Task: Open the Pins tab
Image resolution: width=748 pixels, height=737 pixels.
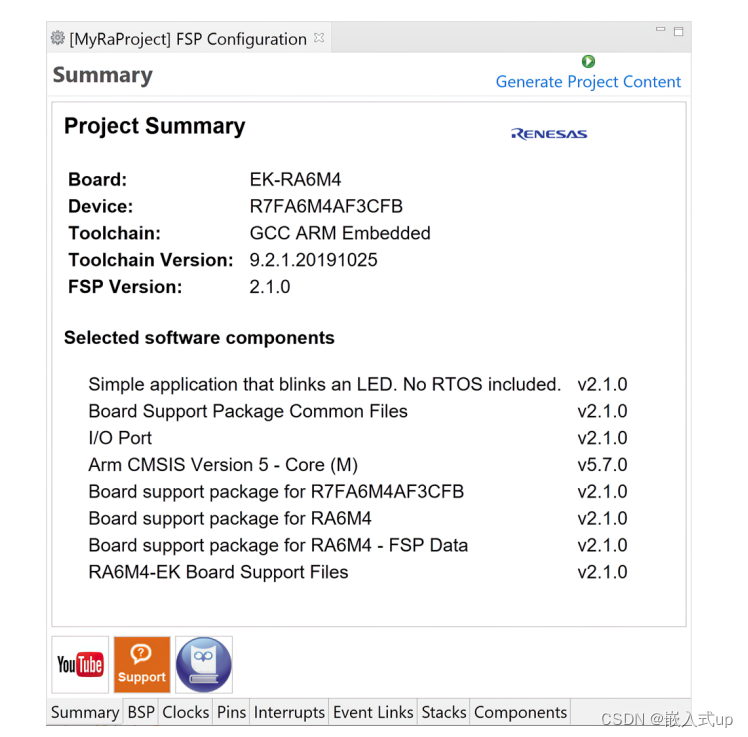Action: pos(231,712)
